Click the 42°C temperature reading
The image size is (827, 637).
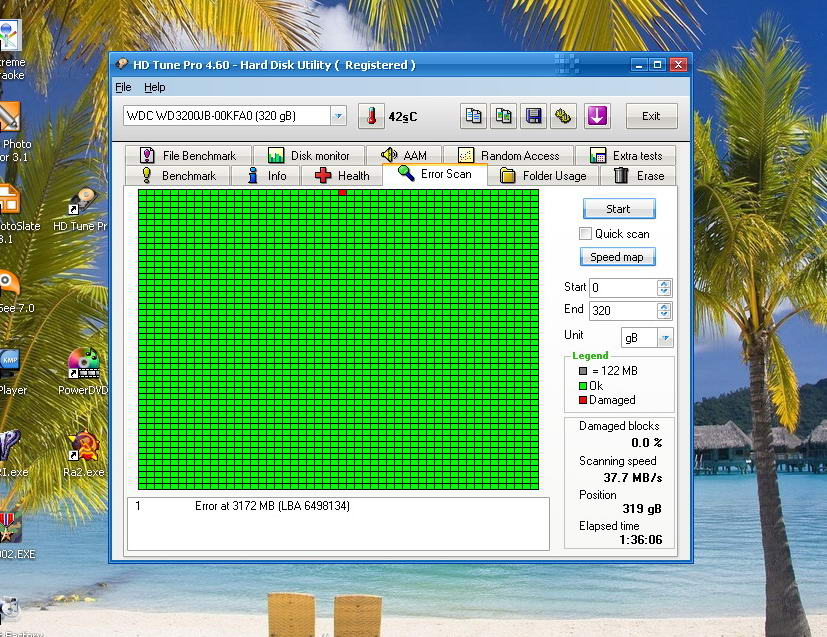[402, 117]
